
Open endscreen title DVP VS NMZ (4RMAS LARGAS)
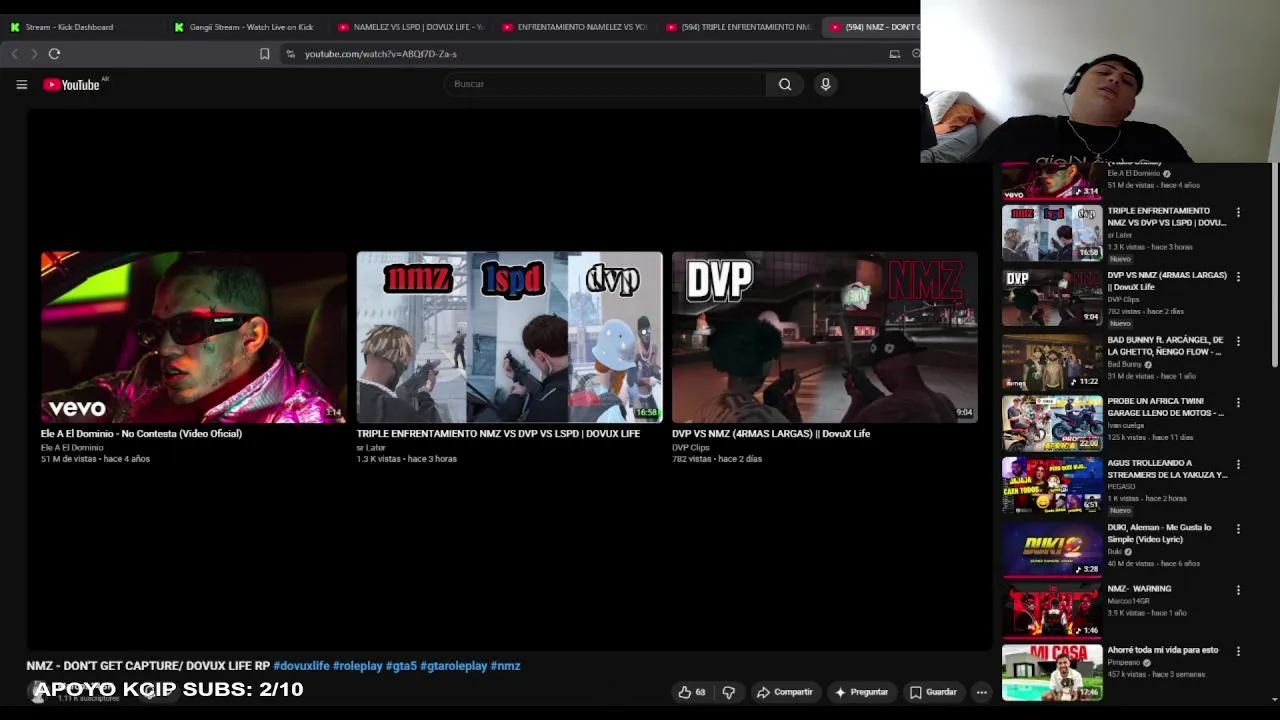coord(771,434)
